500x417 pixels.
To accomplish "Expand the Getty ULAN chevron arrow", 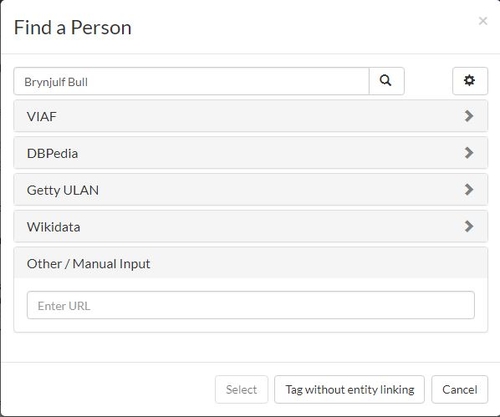I will click(x=469, y=189).
